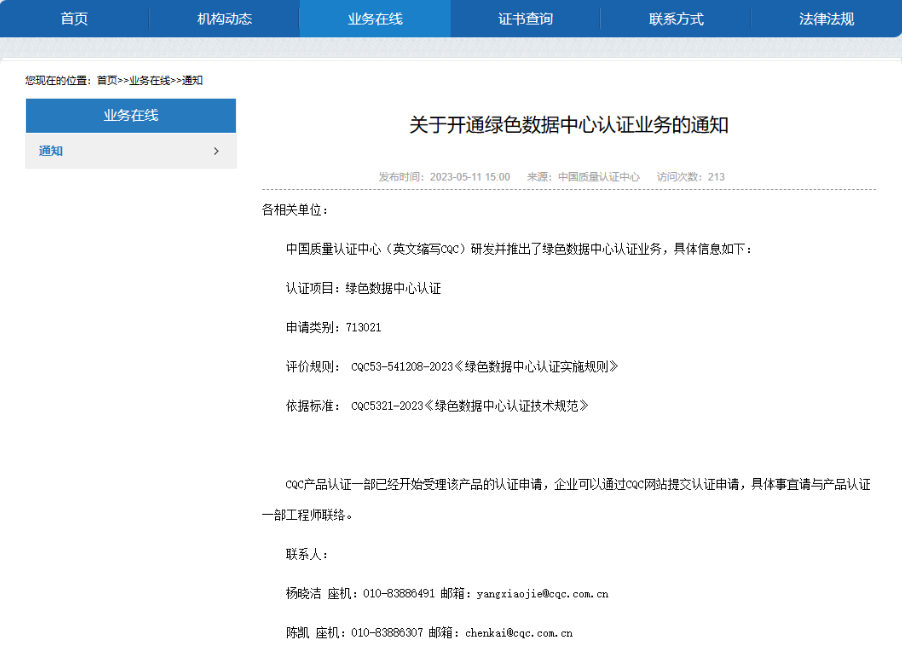Expand the chevron arrow beside 通知
This screenshot has width=915, height=670.
pos(216,151)
